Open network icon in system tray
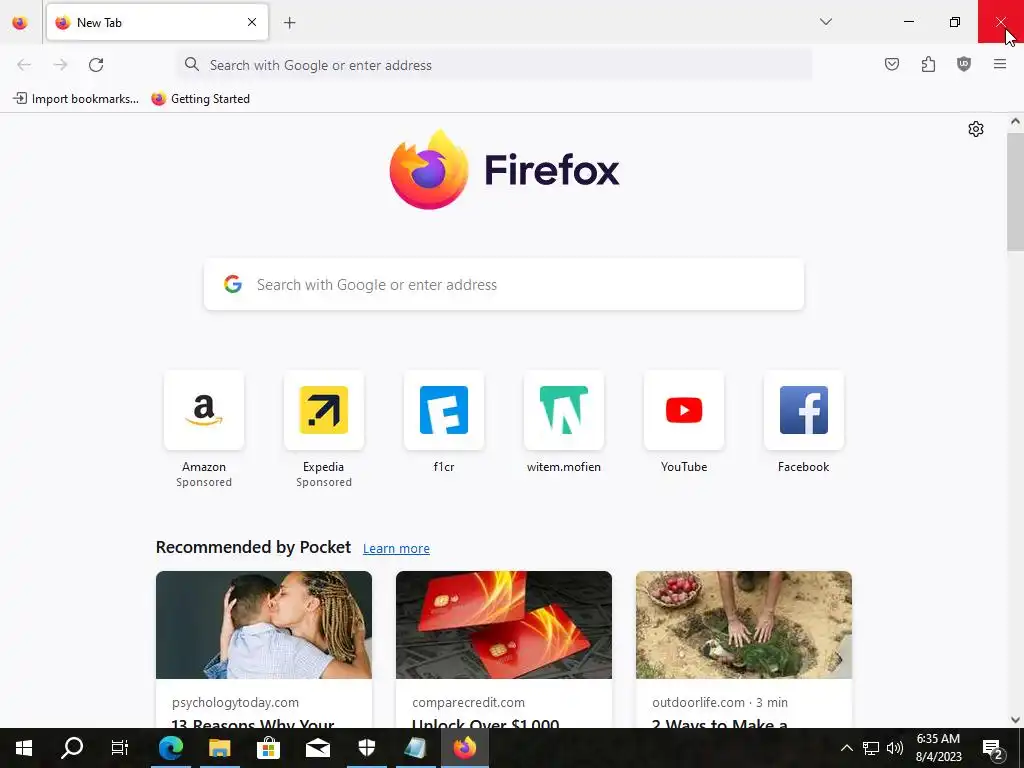Screen dimensions: 1024x768 [871, 748]
